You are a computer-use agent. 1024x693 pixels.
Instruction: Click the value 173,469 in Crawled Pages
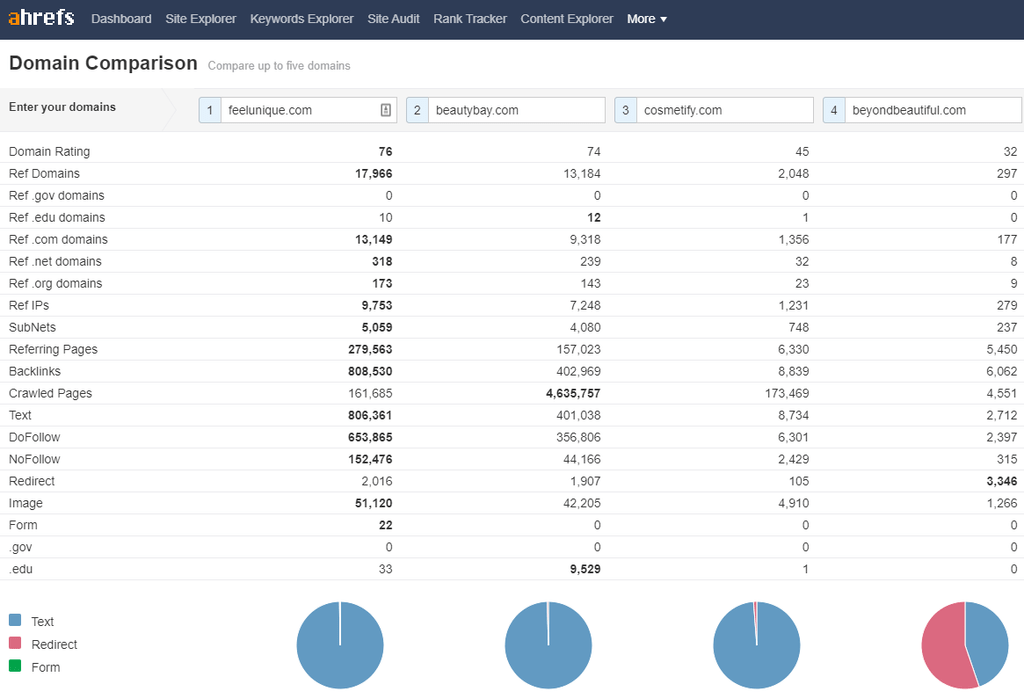click(x=787, y=393)
